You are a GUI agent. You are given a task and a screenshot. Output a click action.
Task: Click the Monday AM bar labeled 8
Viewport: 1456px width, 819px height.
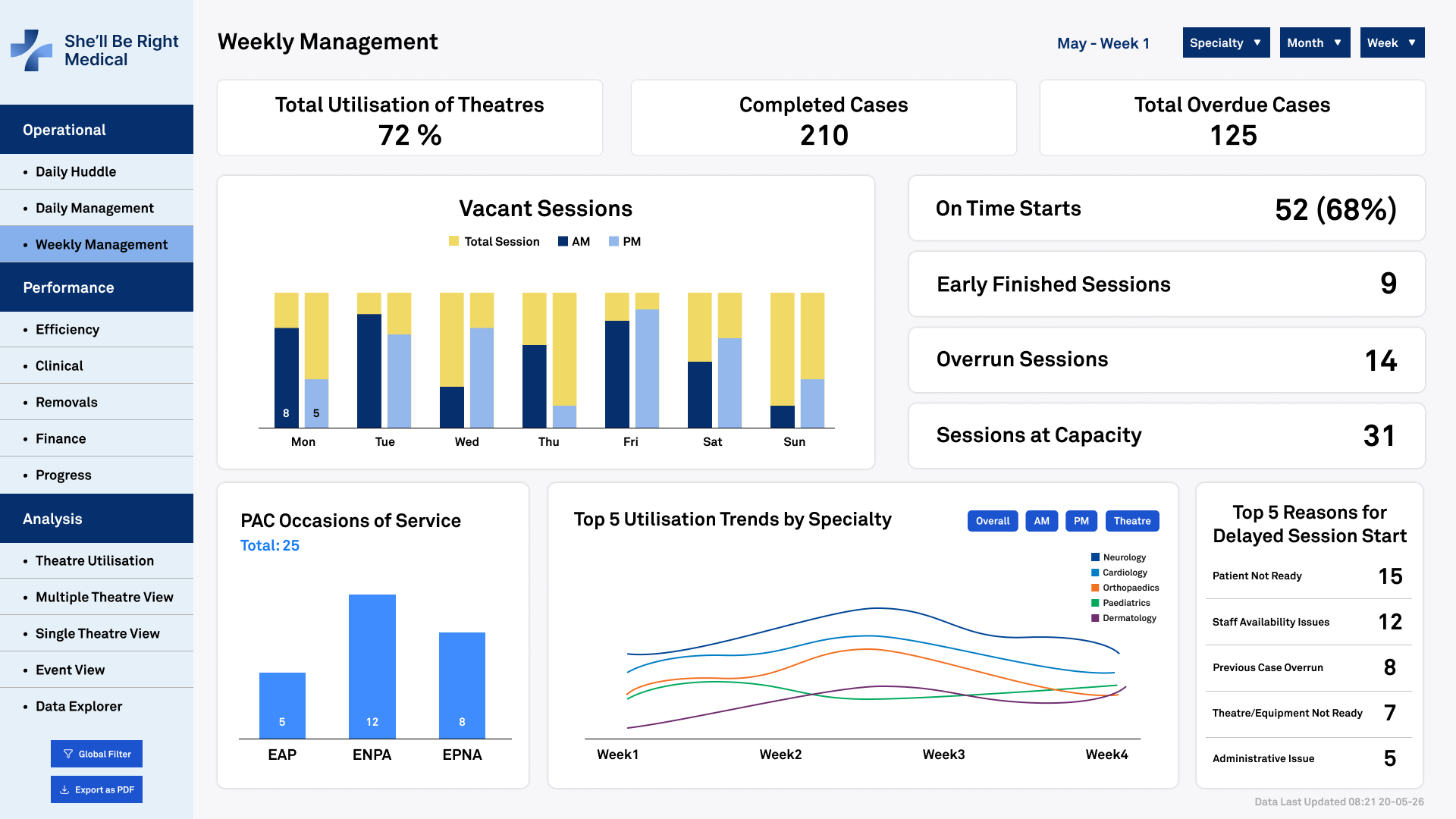pos(286,378)
